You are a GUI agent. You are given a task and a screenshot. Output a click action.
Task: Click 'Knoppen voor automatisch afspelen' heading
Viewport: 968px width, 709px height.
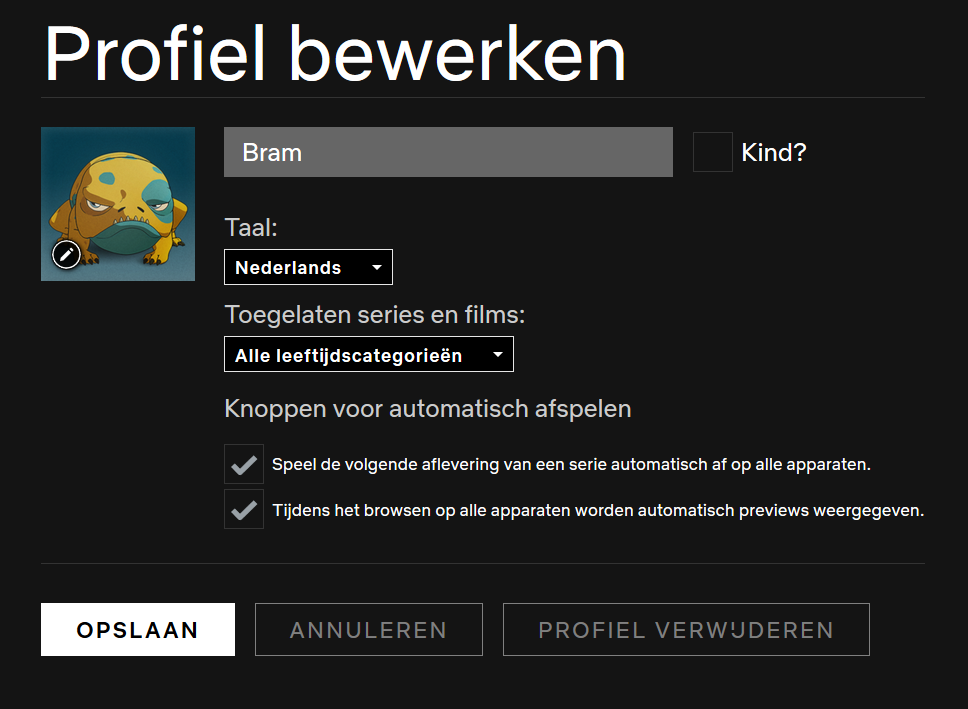[428, 409]
